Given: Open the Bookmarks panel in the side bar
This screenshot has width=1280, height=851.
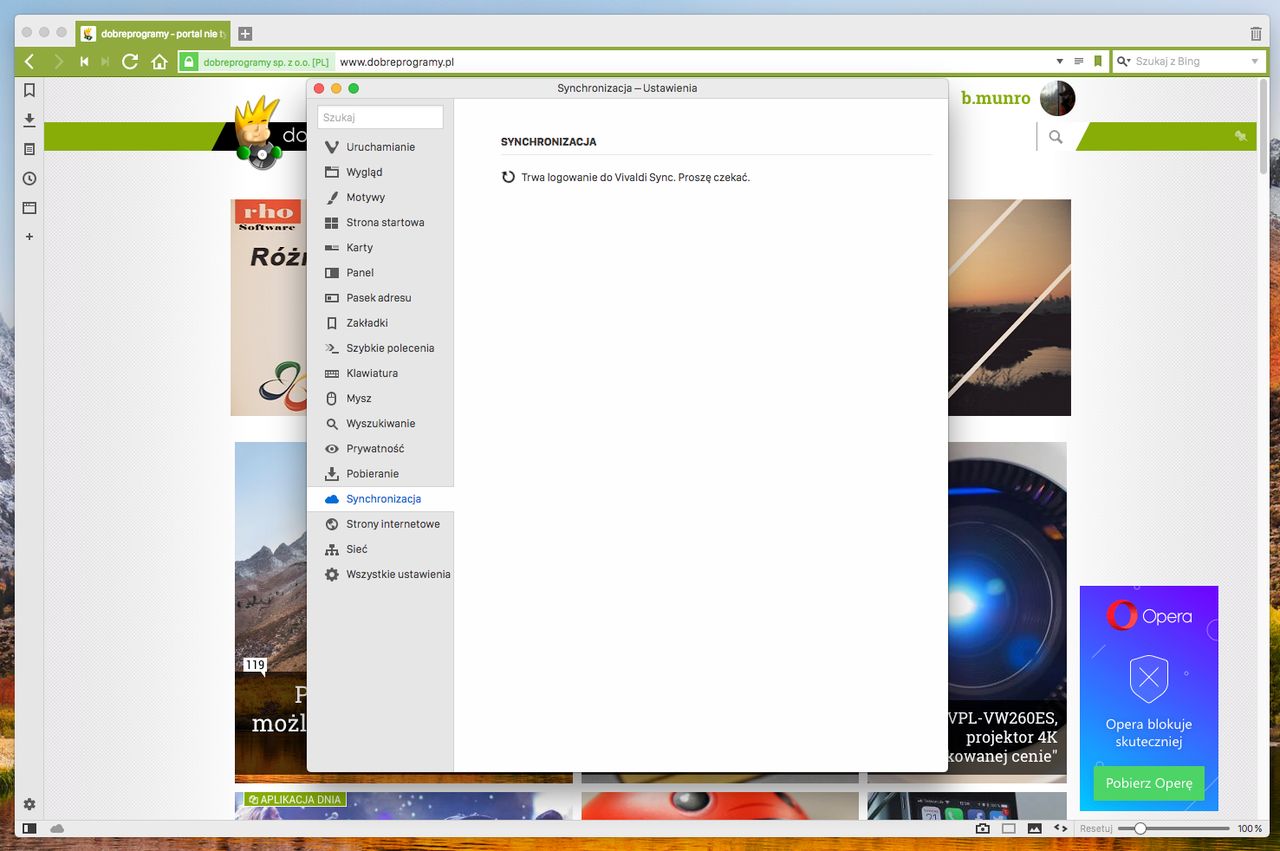Looking at the screenshot, I should 29,90.
